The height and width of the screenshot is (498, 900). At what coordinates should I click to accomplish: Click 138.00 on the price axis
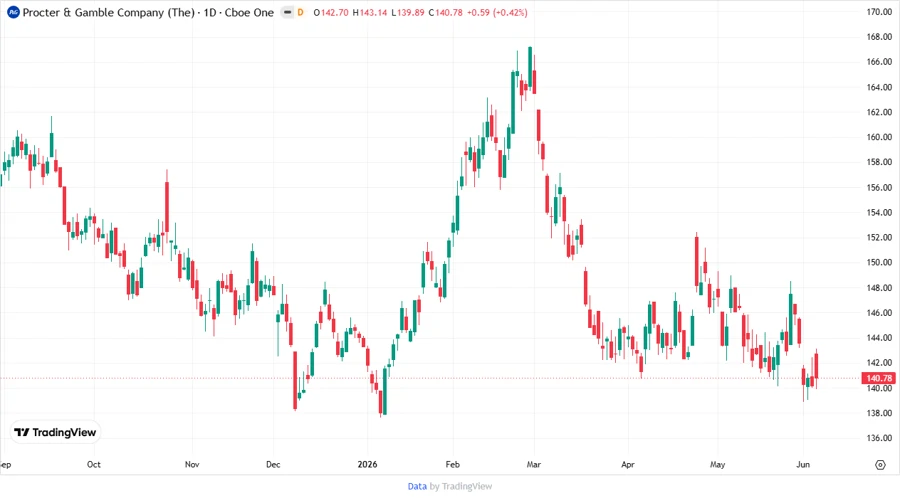(x=879, y=413)
